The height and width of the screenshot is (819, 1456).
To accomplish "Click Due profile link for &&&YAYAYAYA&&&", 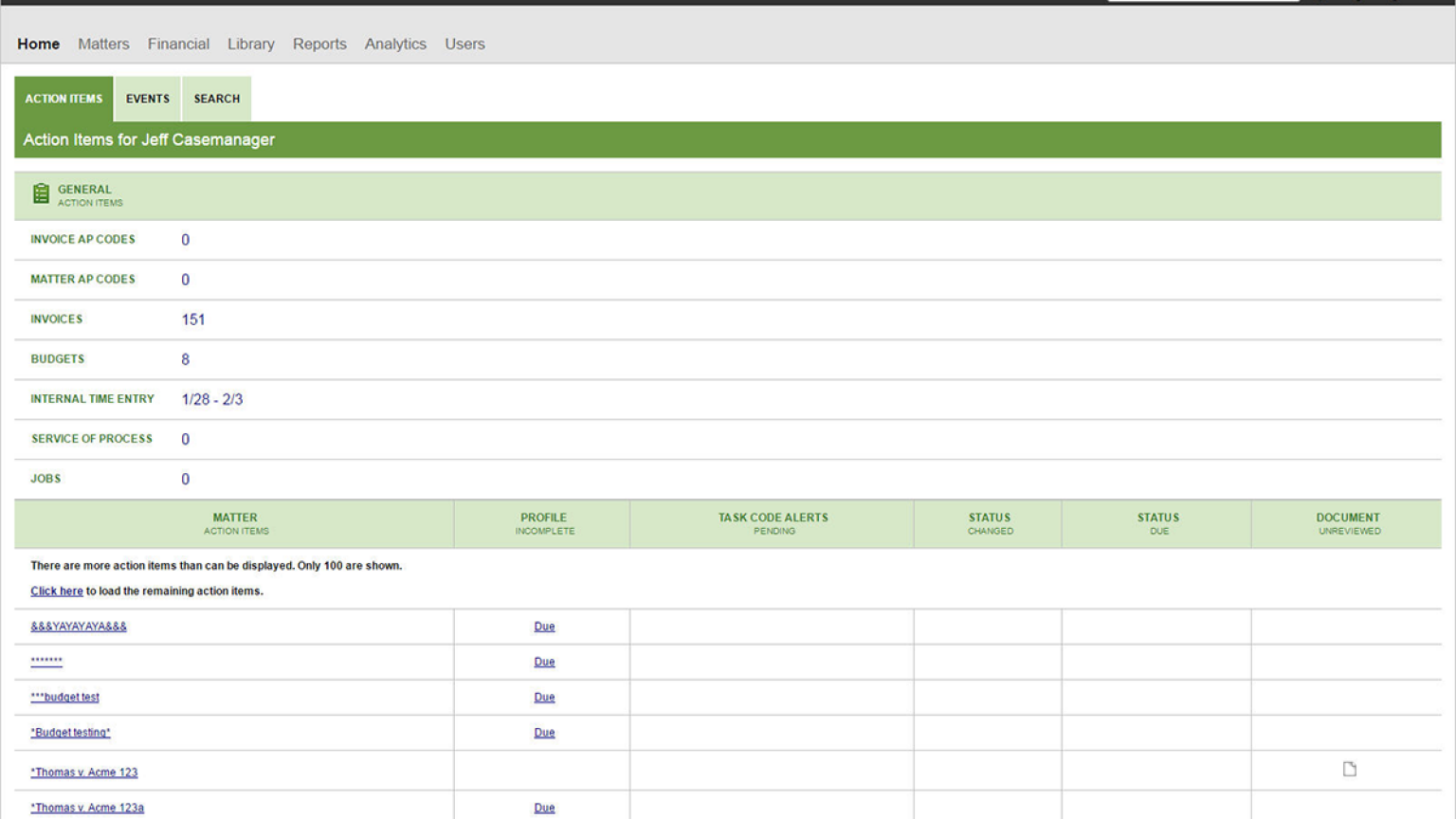I will [544, 627].
